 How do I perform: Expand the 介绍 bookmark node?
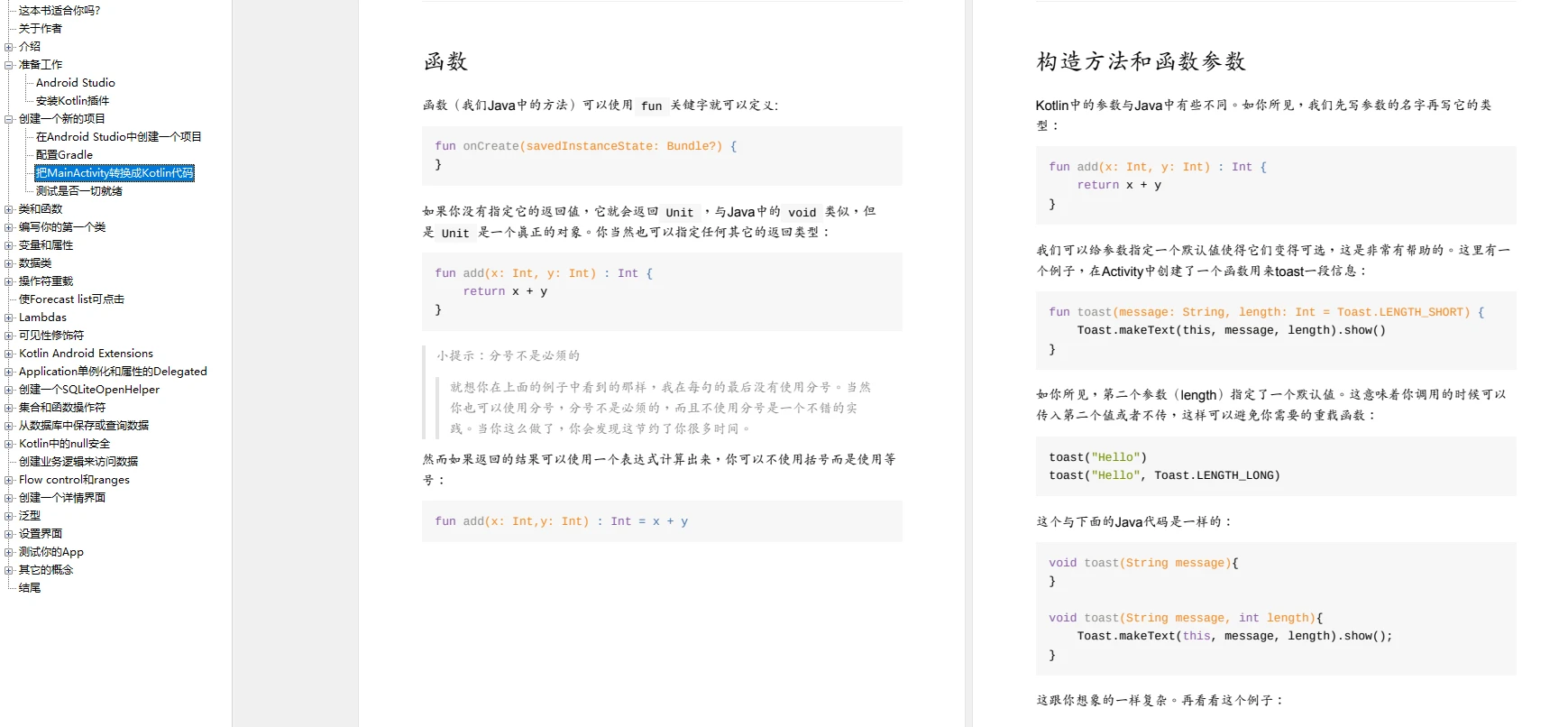click(9, 47)
